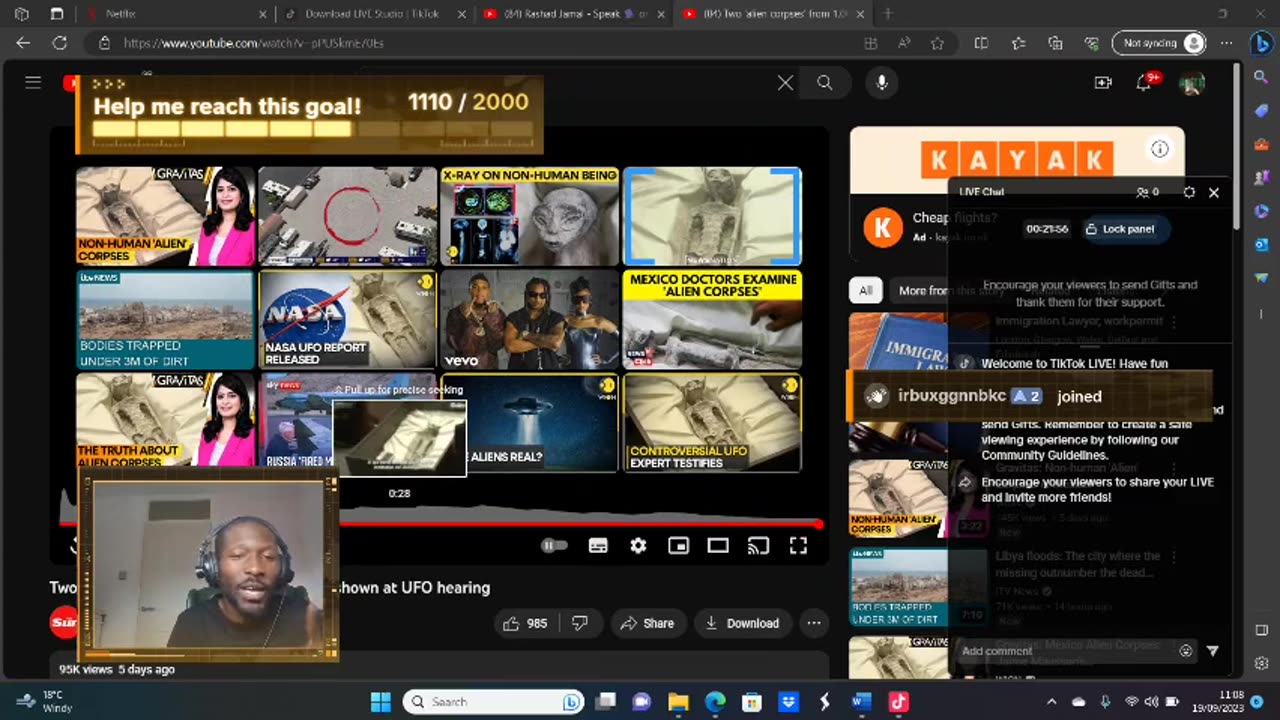Click the Lock panel button
Image resolution: width=1280 pixels, height=720 pixels.
[1119, 229]
